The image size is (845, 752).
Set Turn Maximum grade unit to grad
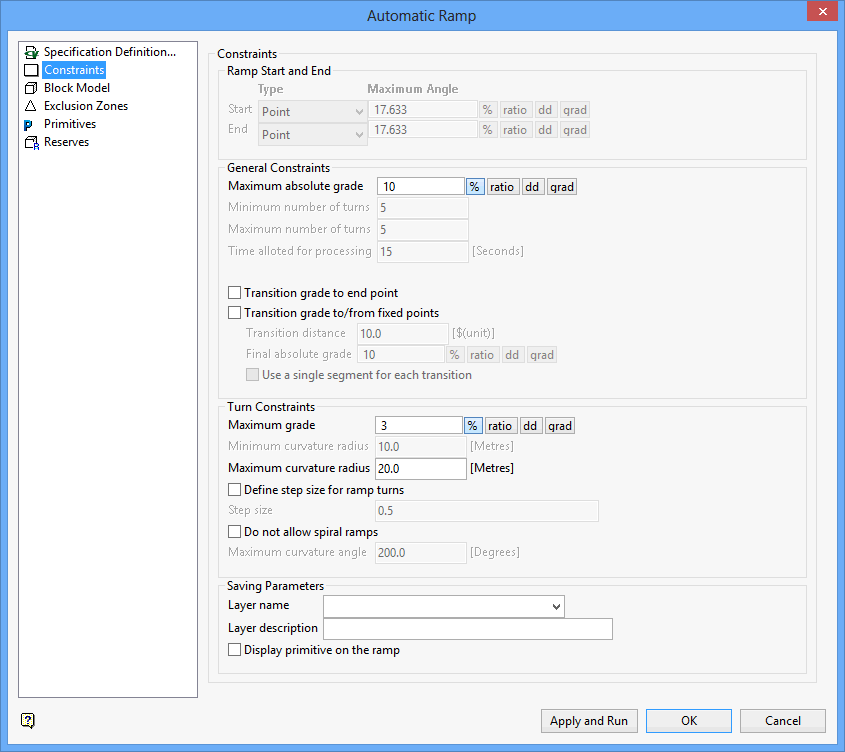click(x=560, y=425)
